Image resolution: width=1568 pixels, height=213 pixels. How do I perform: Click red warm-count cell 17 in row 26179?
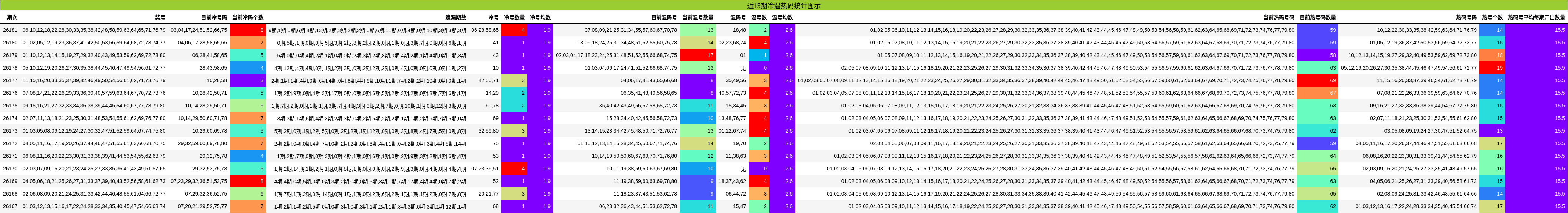697,56
